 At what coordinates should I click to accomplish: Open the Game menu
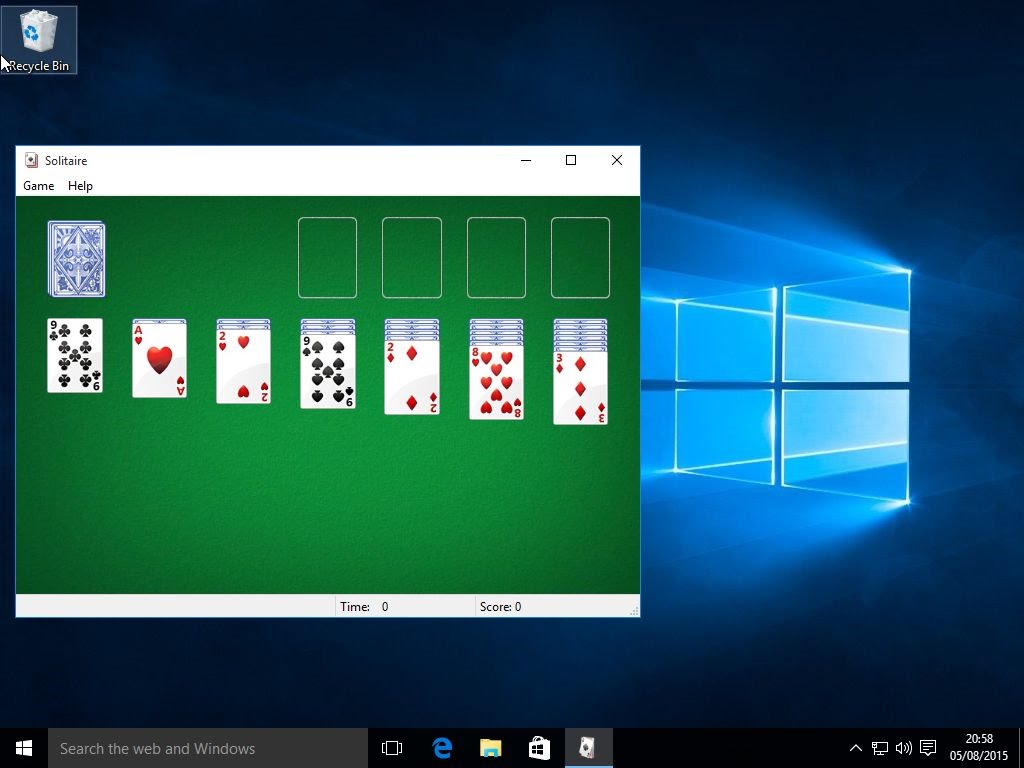pos(39,186)
